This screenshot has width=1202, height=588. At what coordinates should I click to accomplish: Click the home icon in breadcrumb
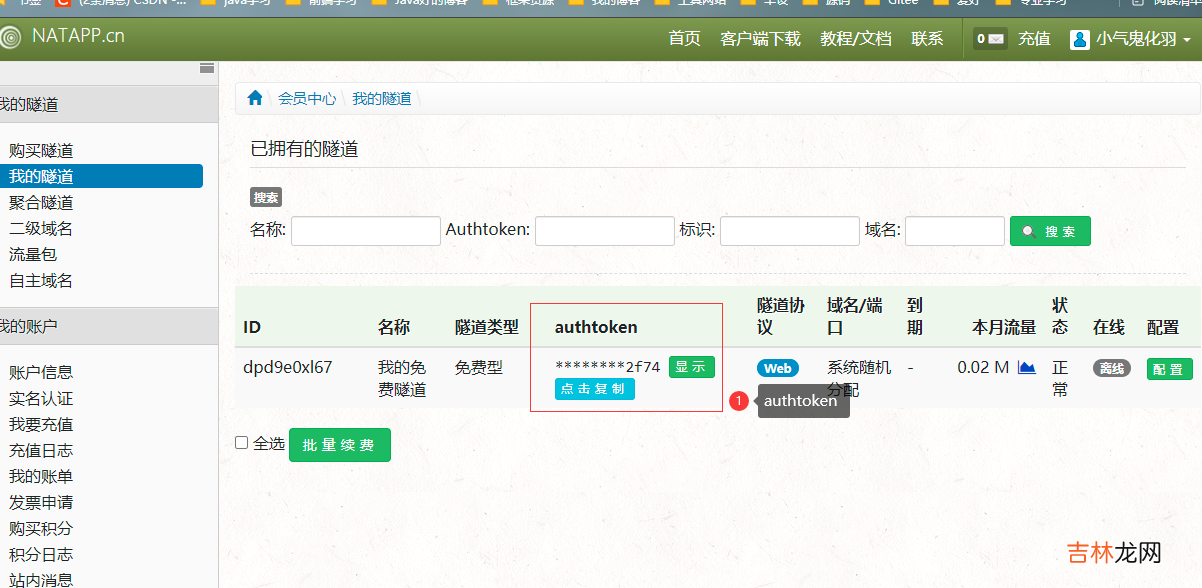pos(255,98)
